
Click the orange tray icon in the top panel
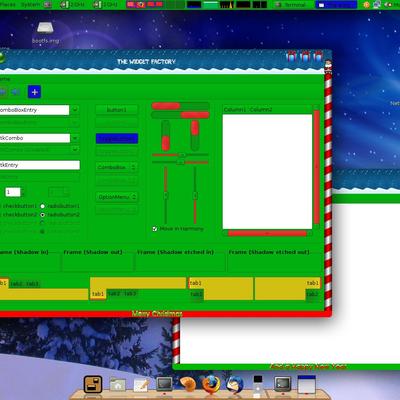(366, 5)
